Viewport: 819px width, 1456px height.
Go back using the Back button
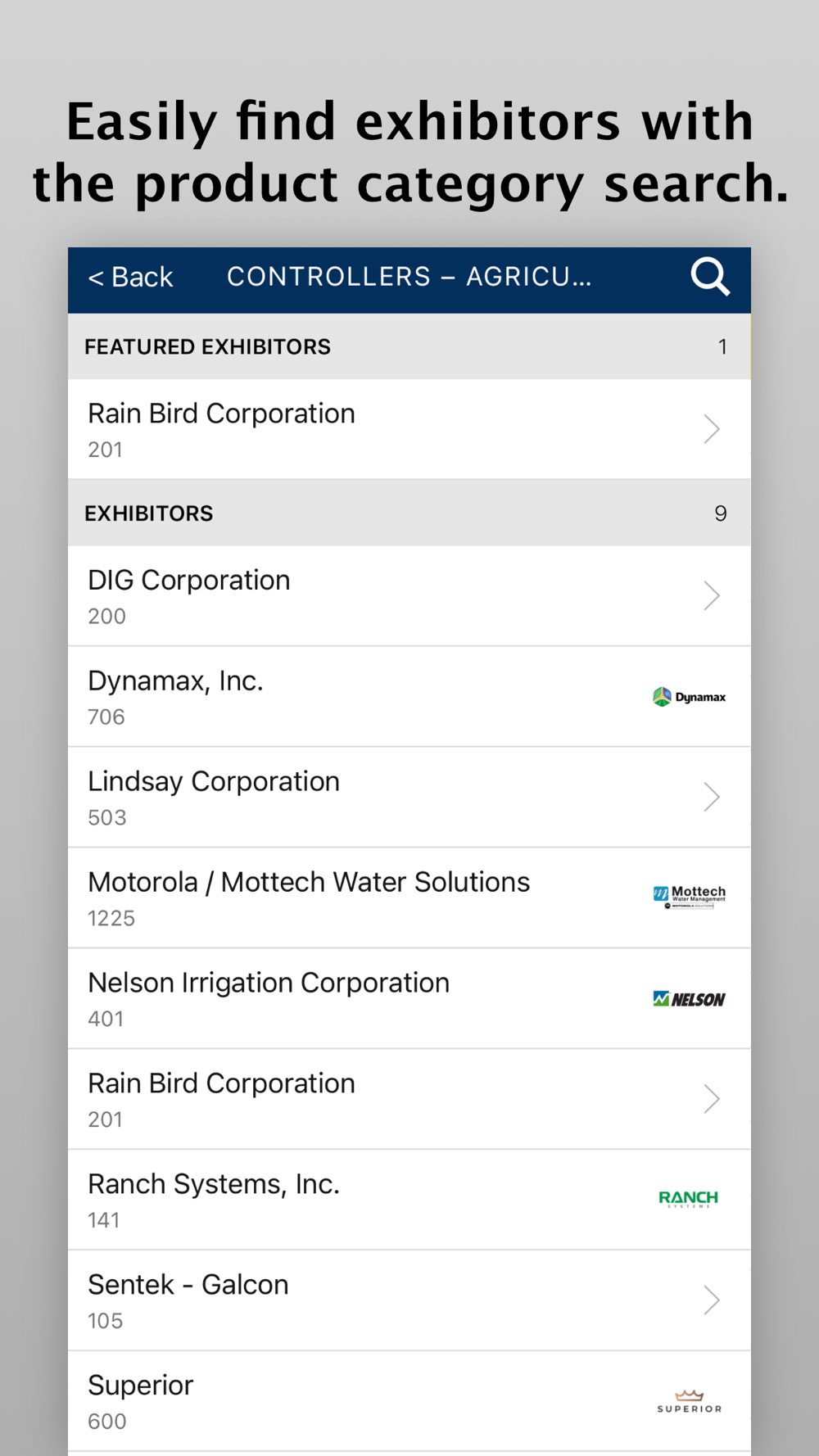(x=131, y=278)
